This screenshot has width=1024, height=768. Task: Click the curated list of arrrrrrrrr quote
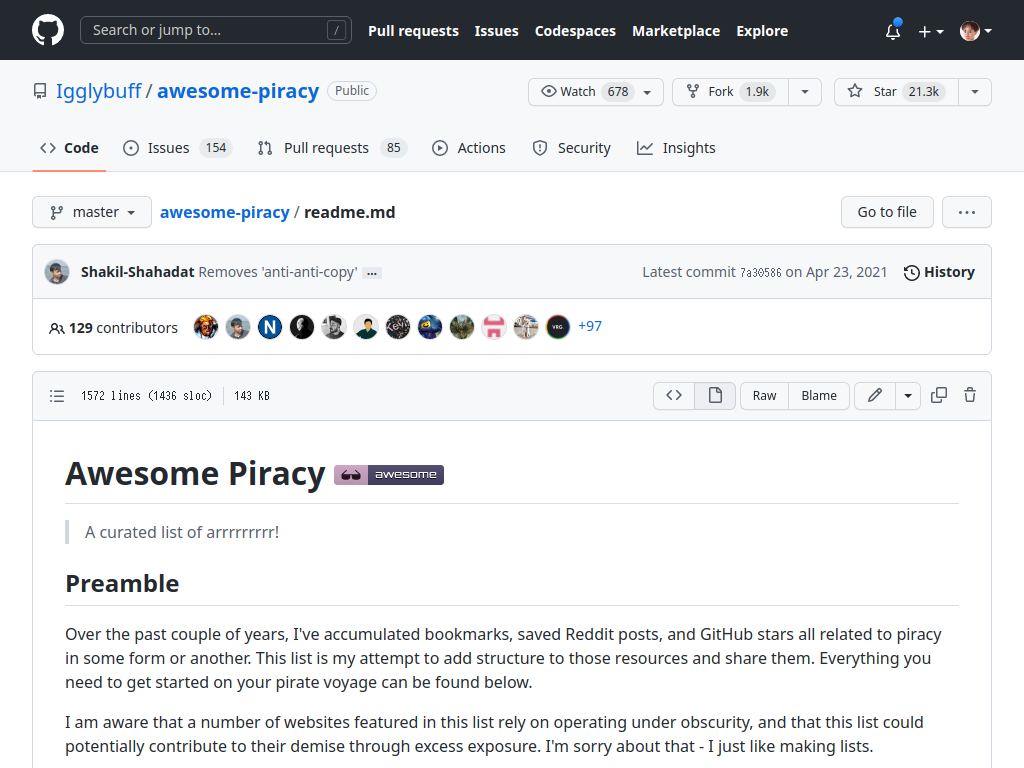point(182,532)
